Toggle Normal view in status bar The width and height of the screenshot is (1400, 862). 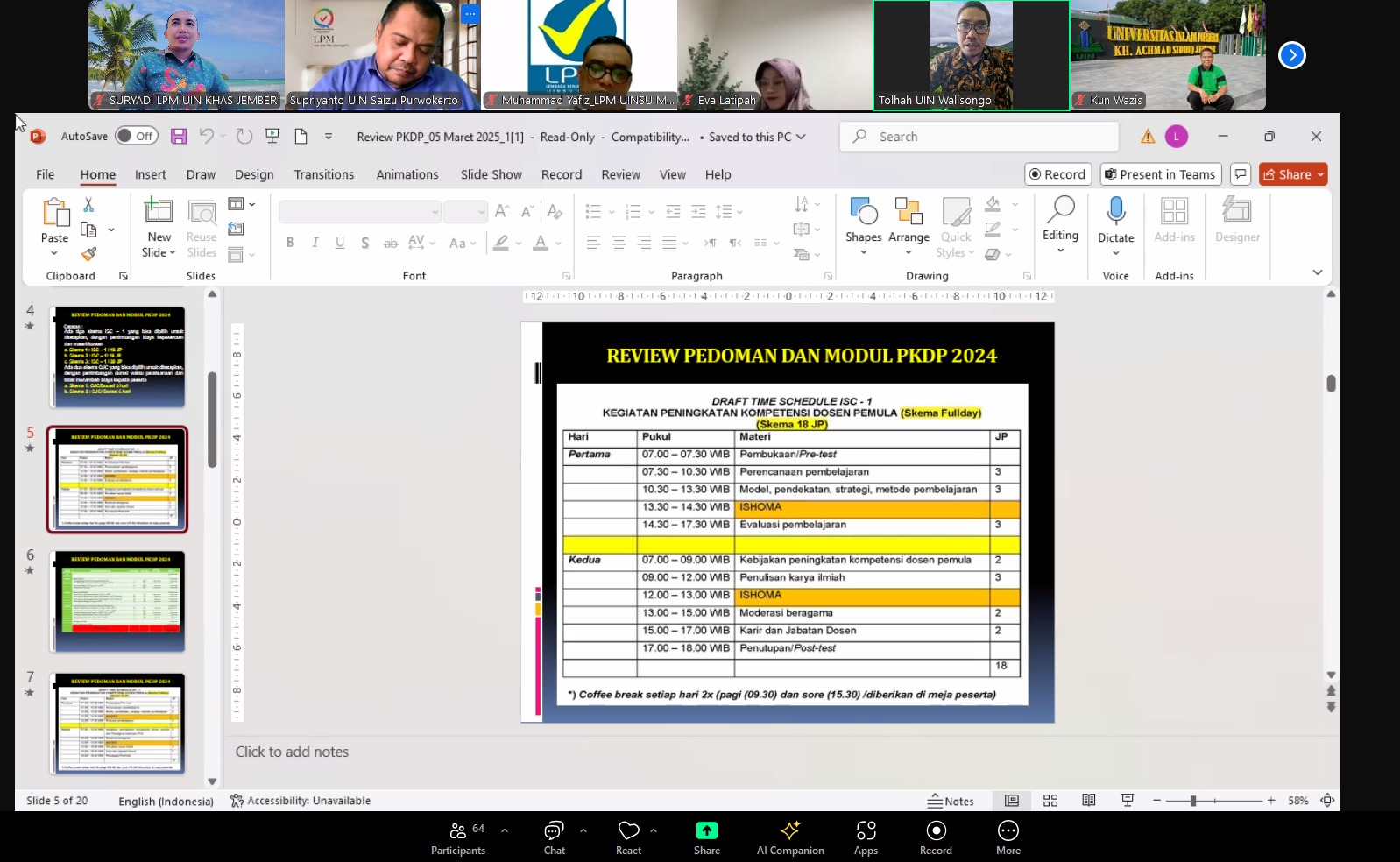1012,801
